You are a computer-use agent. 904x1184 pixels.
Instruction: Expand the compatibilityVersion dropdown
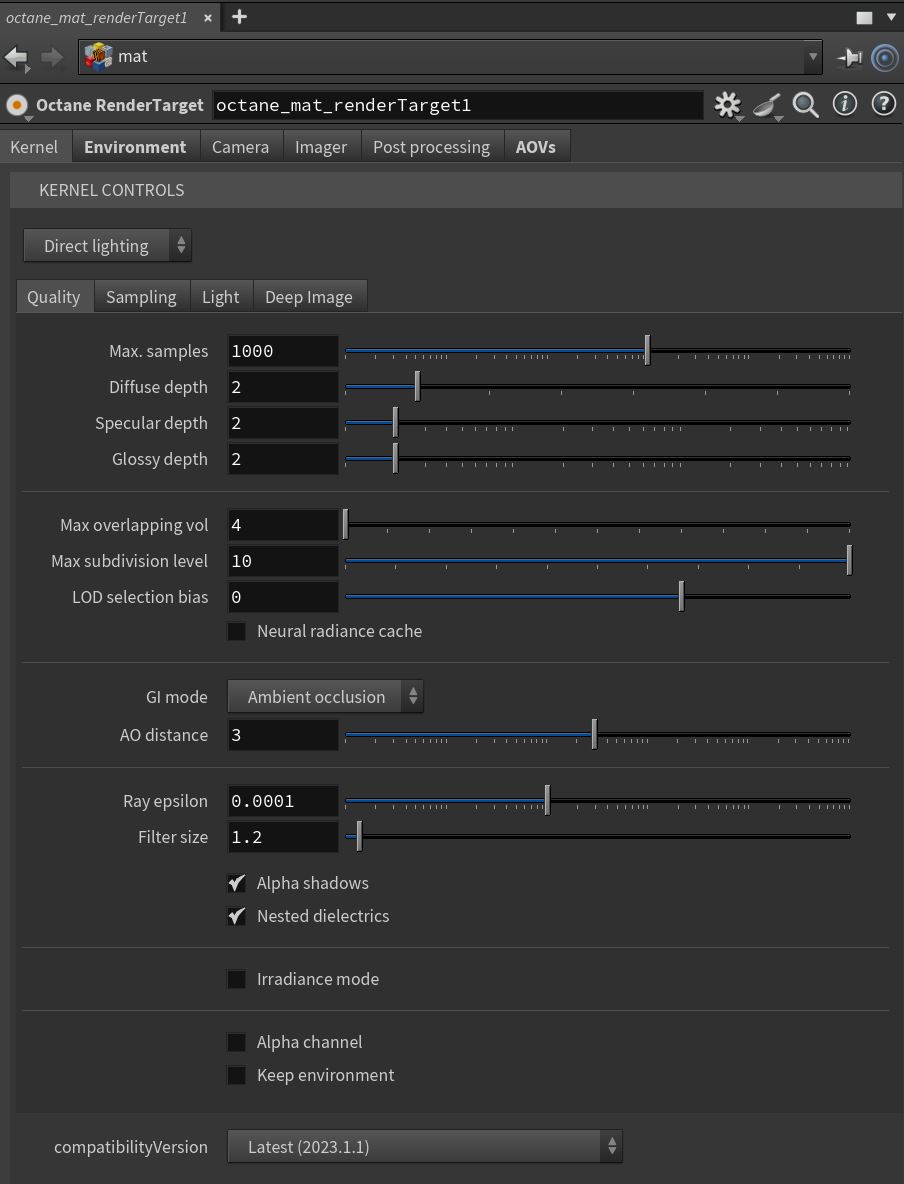click(424, 1147)
